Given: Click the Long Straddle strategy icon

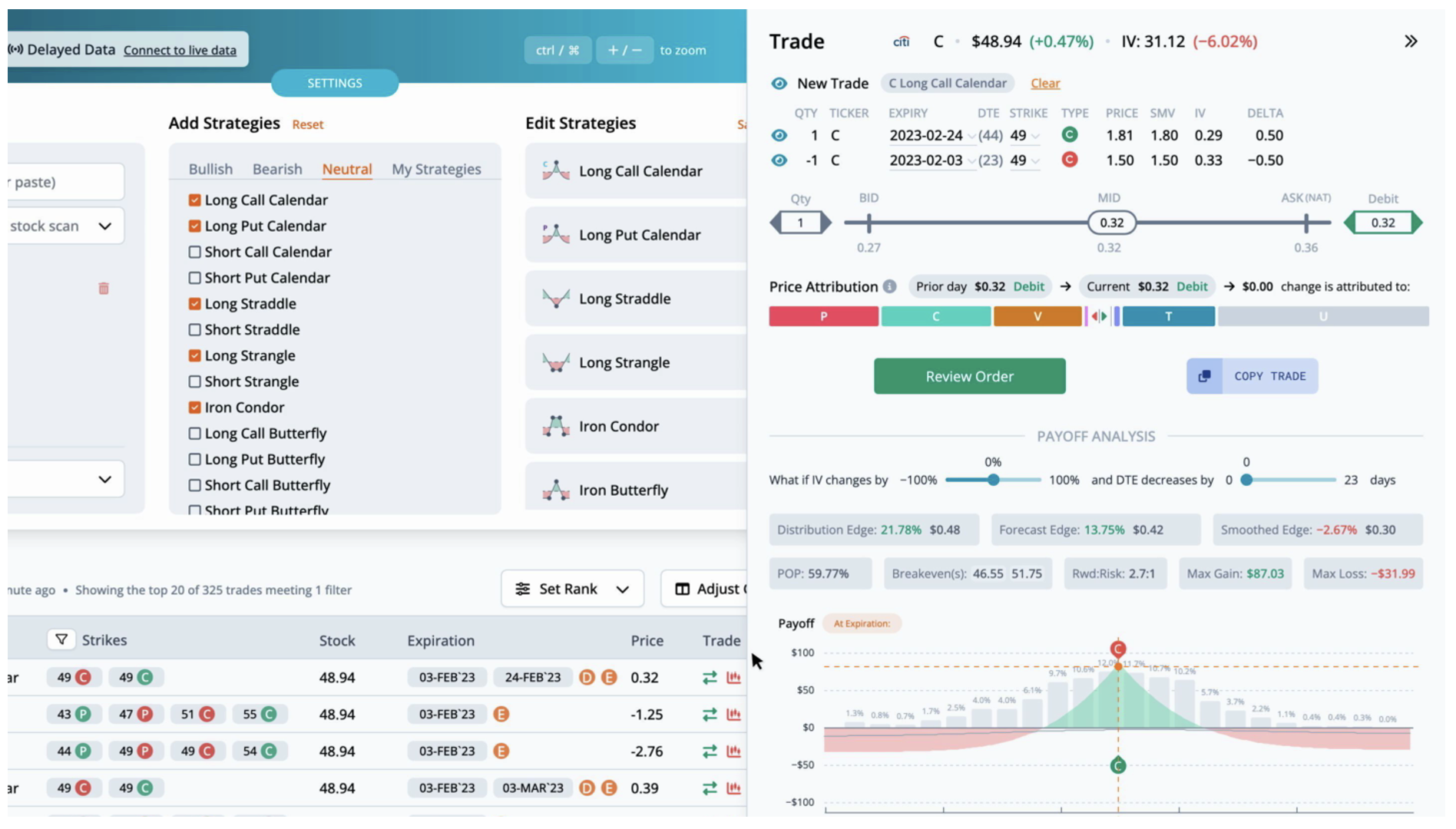Looking at the screenshot, I should pyautogui.click(x=556, y=299).
